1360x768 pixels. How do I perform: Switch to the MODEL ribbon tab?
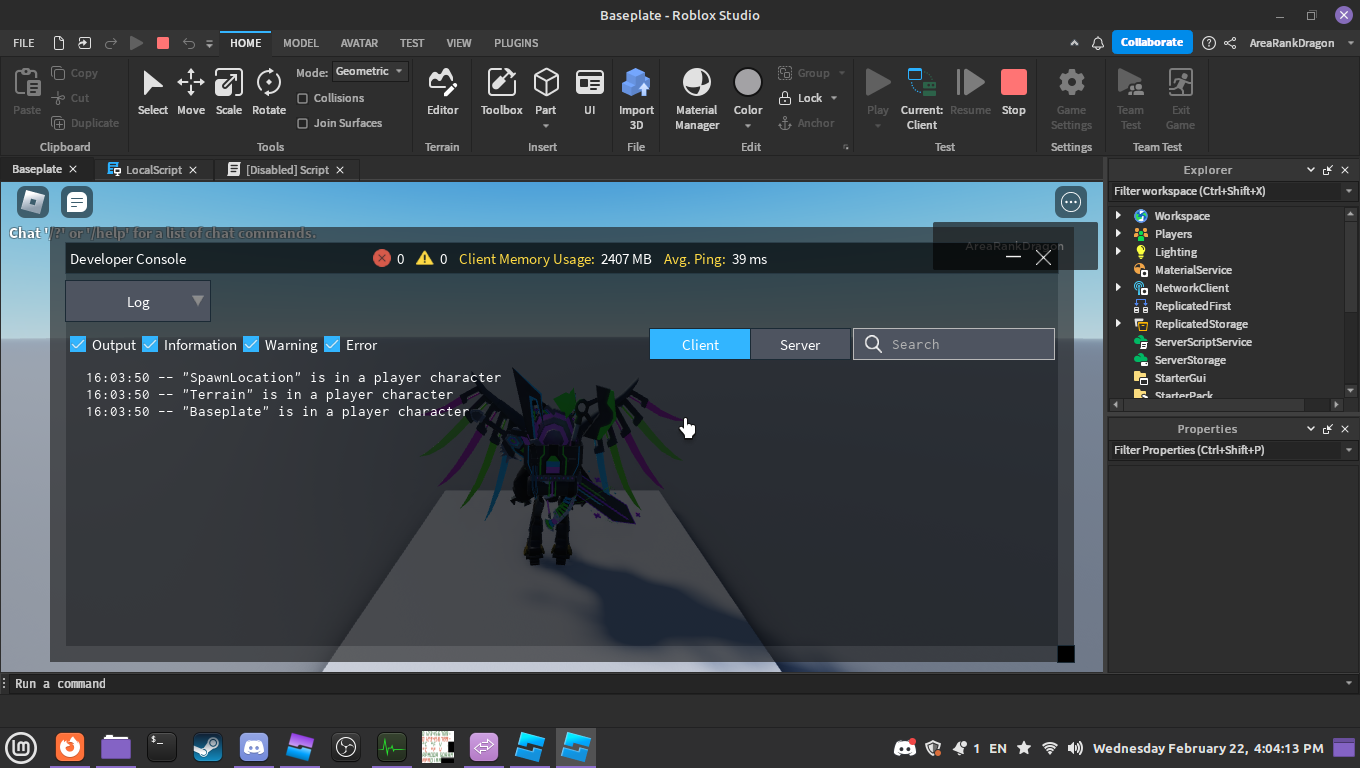coord(300,43)
